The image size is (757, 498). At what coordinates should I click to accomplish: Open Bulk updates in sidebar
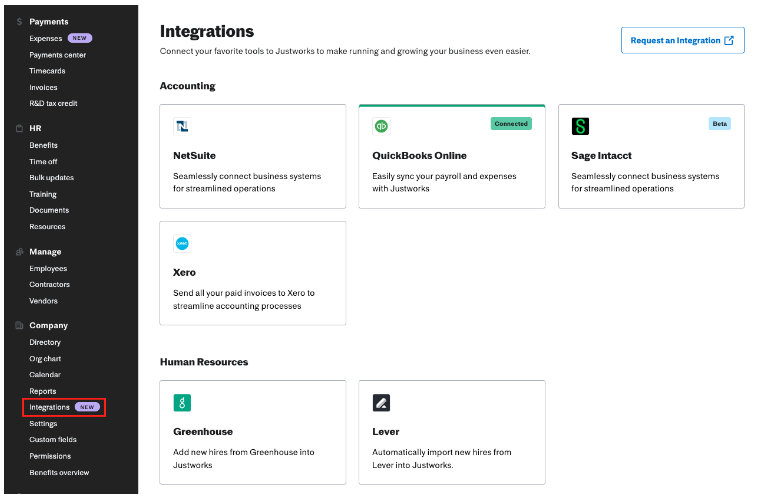[51, 178]
